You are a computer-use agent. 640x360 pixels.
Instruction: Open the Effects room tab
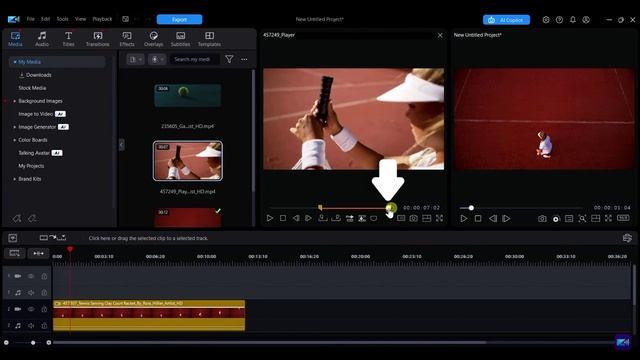pyautogui.click(x=127, y=39)
